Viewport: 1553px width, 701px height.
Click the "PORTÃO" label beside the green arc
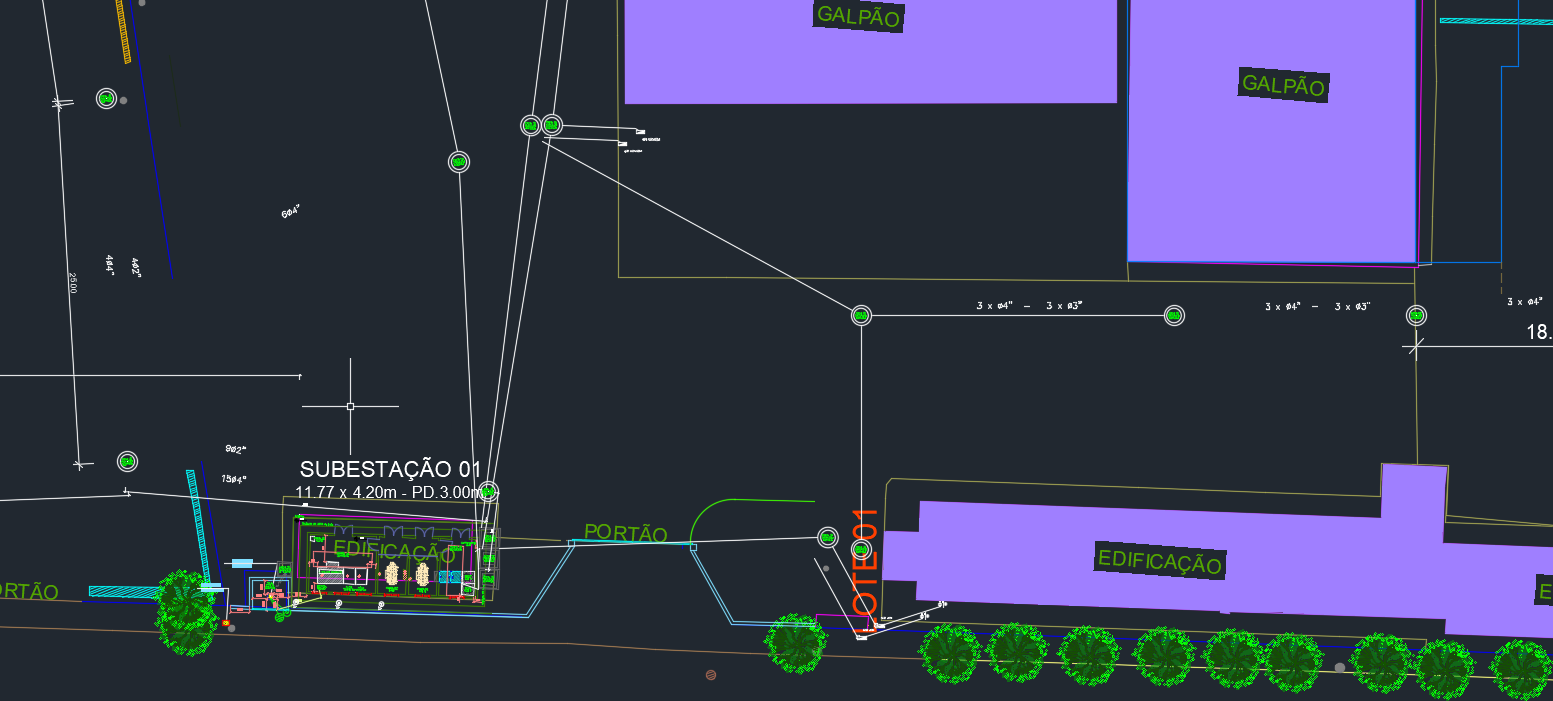tap(626, 533)
